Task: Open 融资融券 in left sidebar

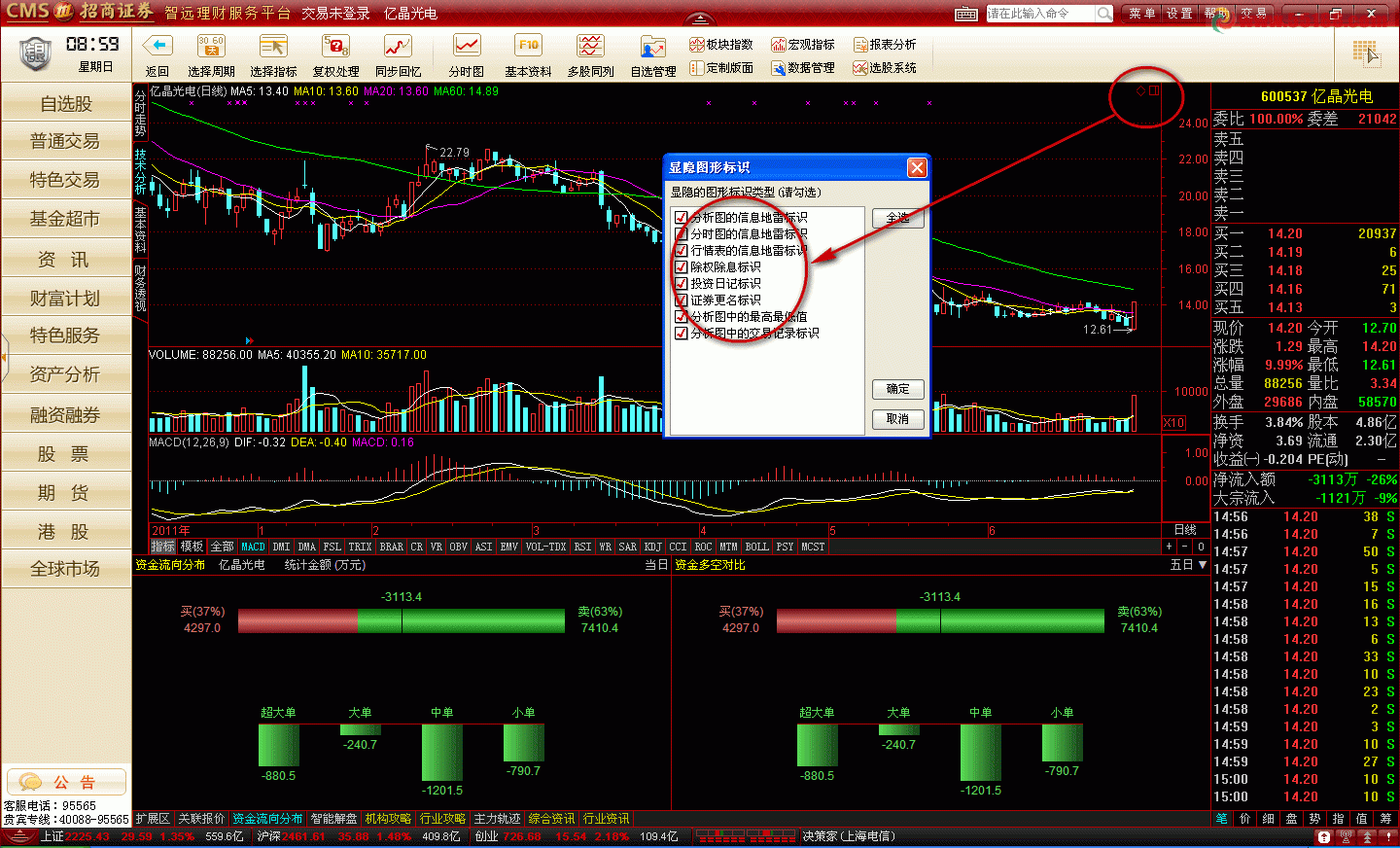Action: coord(66,414)
